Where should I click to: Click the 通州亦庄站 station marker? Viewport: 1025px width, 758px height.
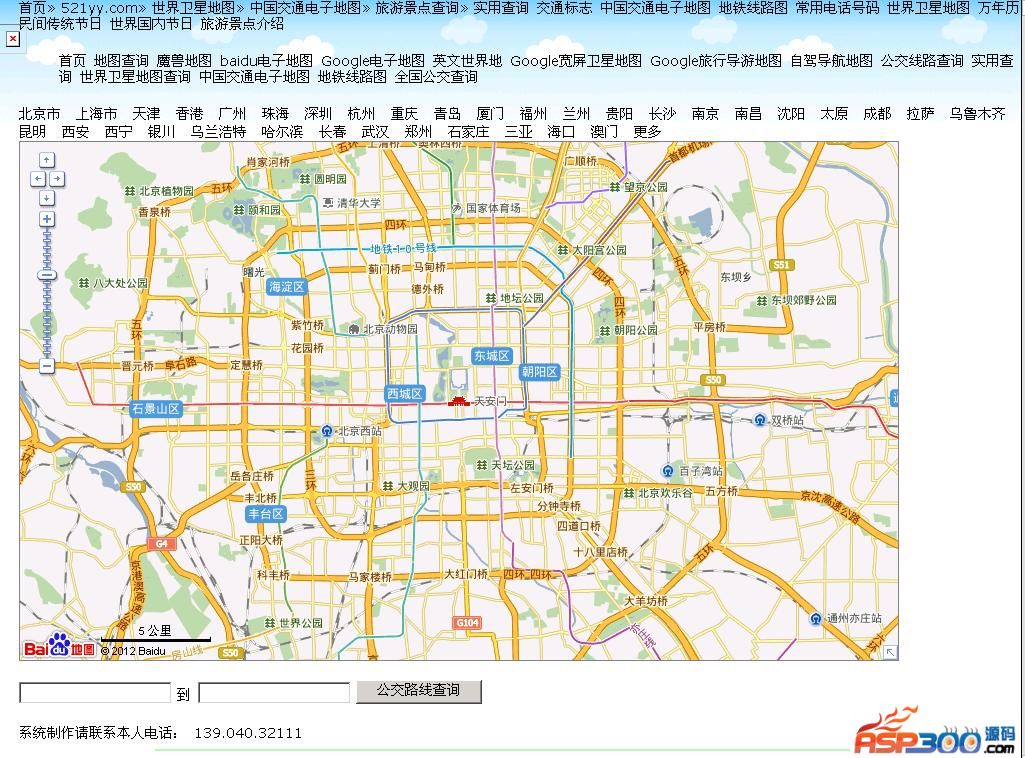(x=816, y=618)
